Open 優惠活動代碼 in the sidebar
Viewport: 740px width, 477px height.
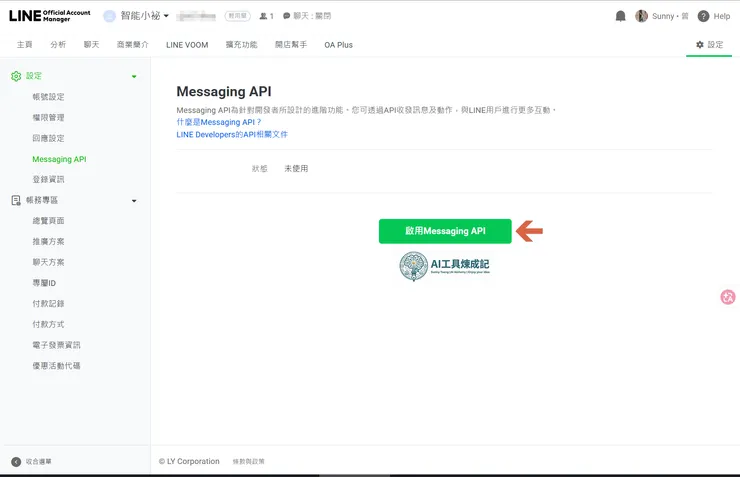pos(56,366)
